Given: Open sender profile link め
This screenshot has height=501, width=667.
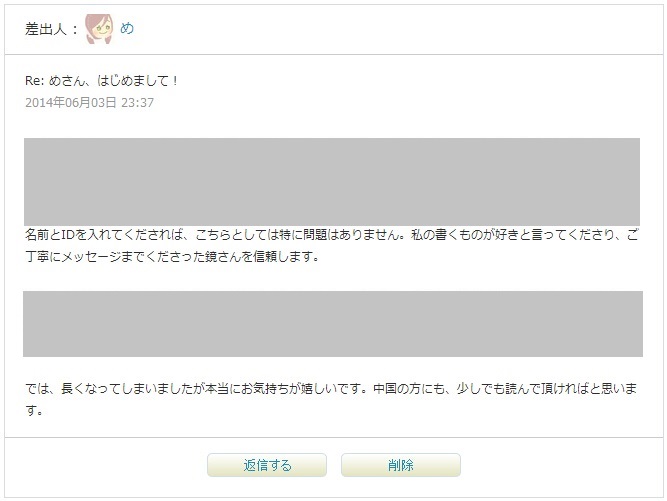Looking at the screenshot, I should (x=127, y=28).
